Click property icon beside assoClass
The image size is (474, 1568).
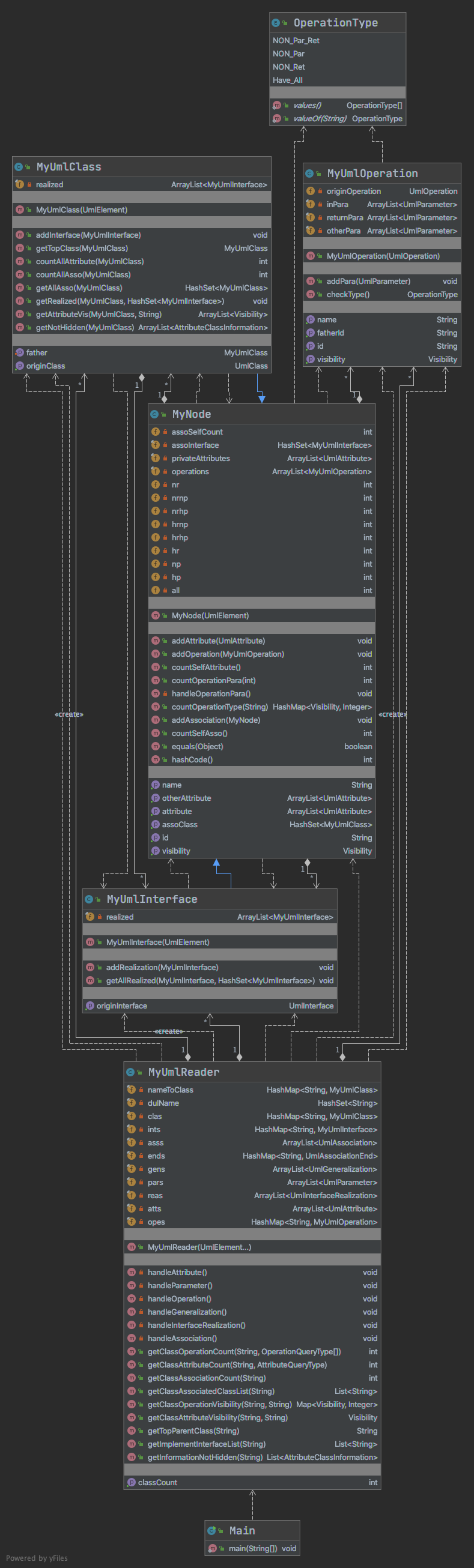point(156,824)
